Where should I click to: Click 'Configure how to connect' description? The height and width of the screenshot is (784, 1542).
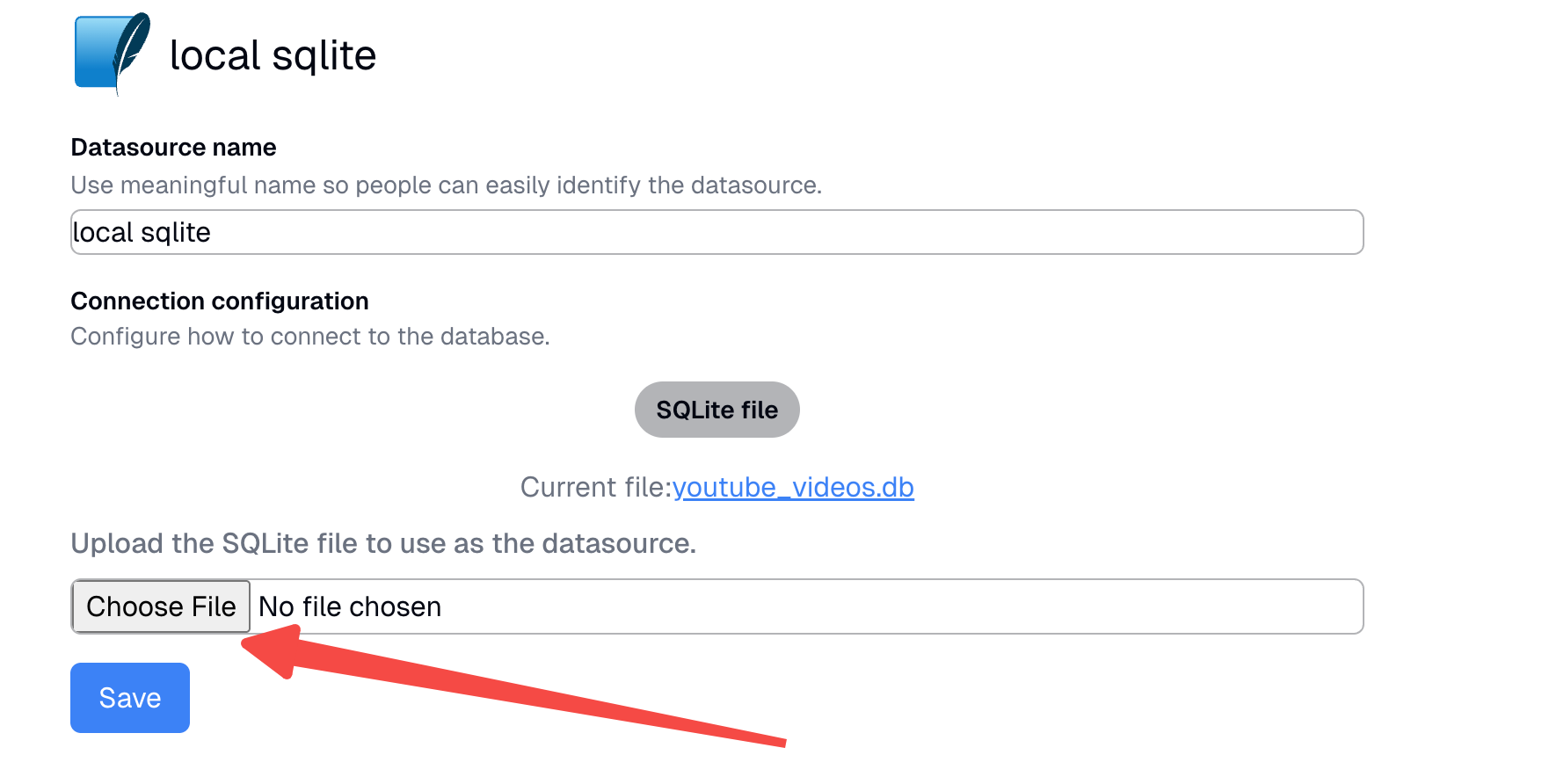click(310, 337)
